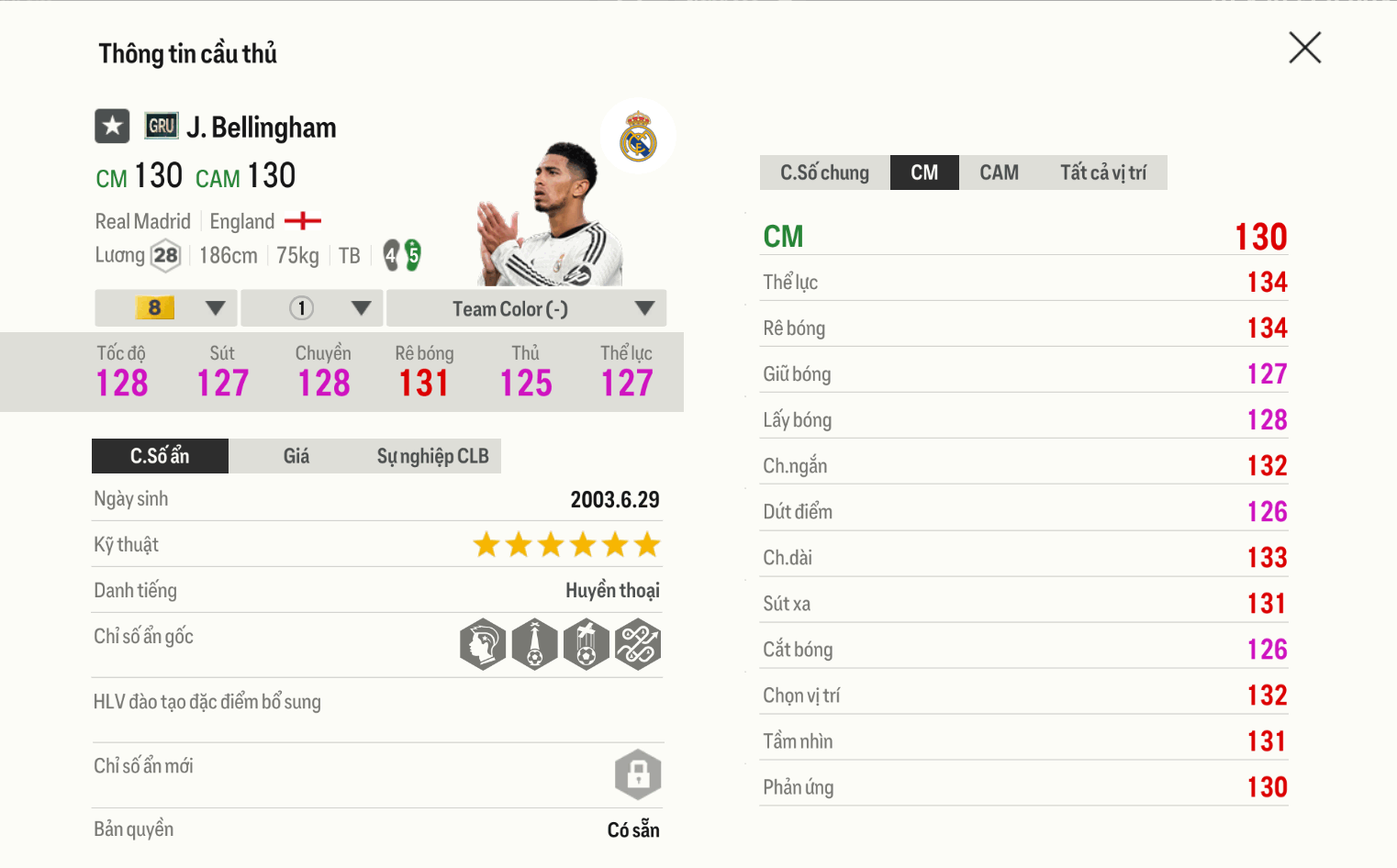
Task: Open the level 1 adaptation dropdown
Action: coord(313,308)
